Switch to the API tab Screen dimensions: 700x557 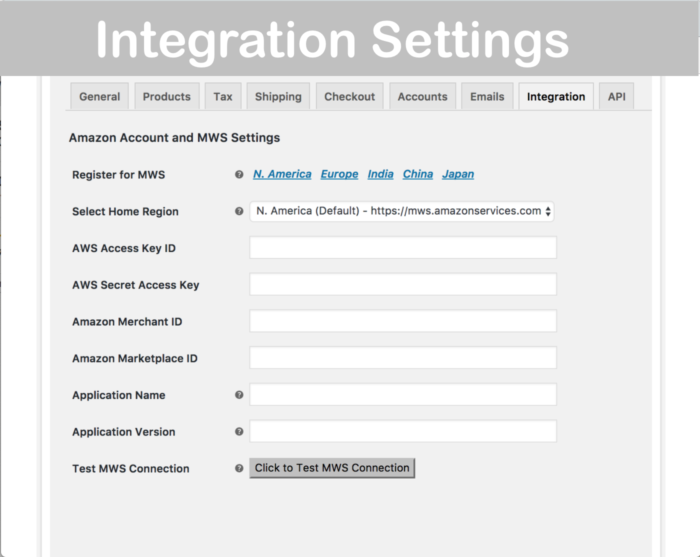point(617,97)
